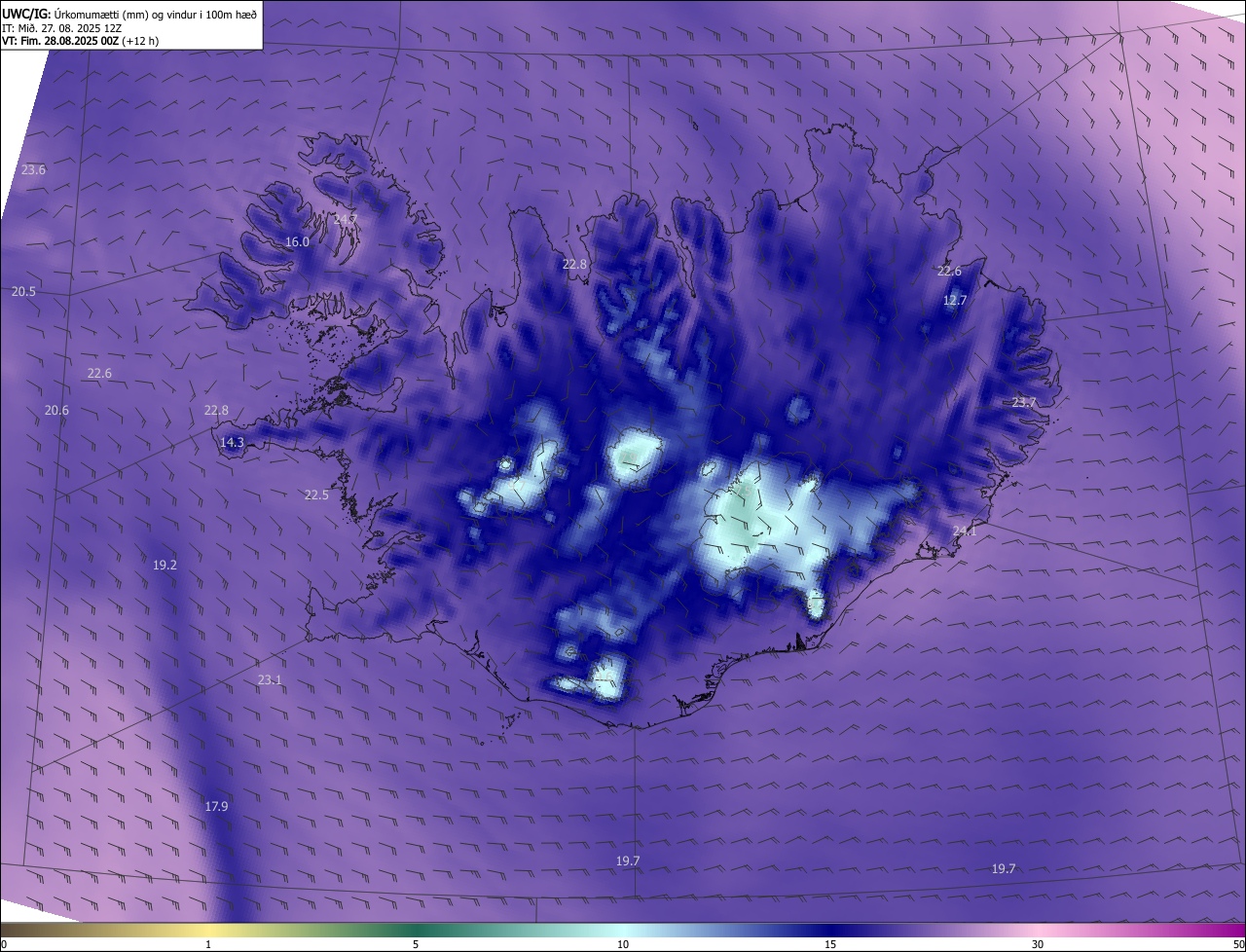Select the 20.6 value label

coord(56,410)
